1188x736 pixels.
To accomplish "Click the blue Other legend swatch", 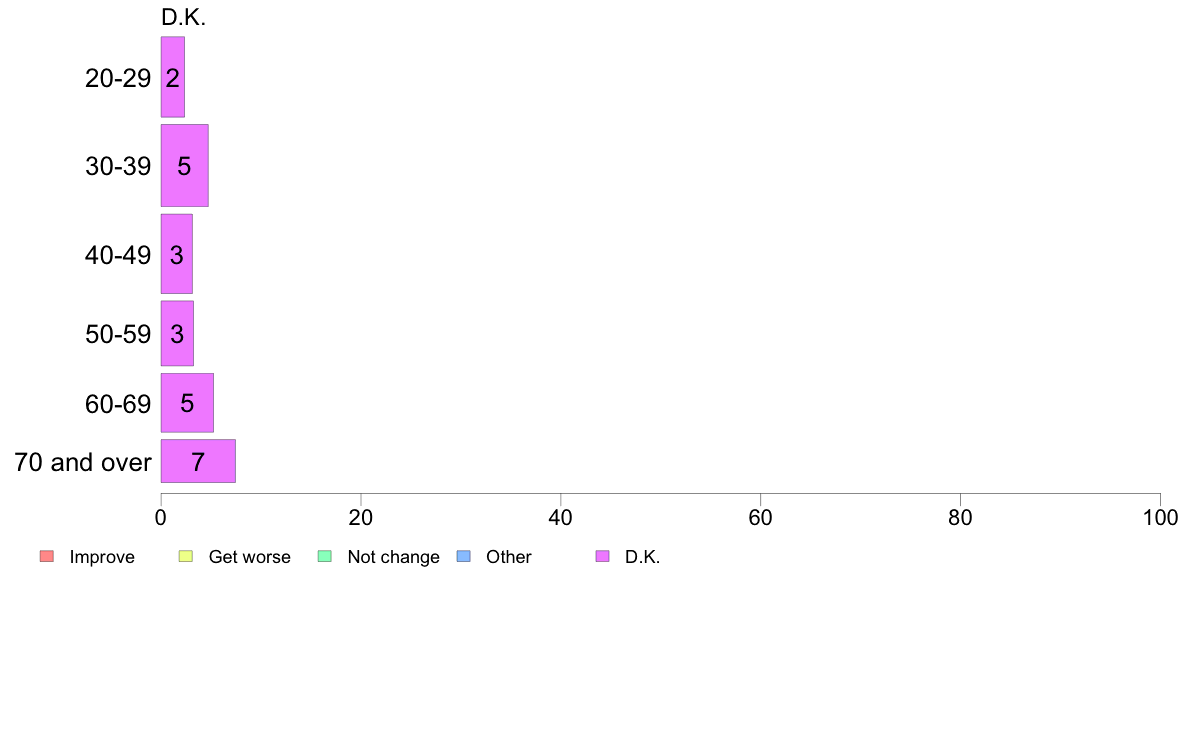I will 464,556.
